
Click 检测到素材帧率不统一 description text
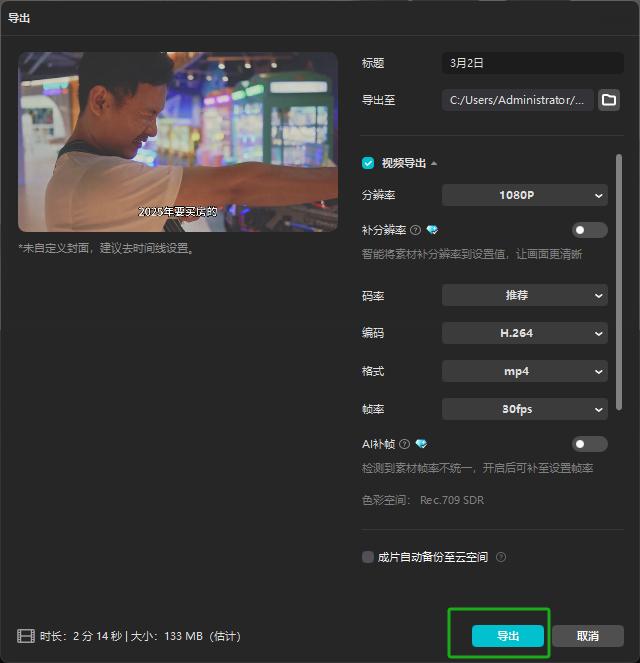coord(478,468)
